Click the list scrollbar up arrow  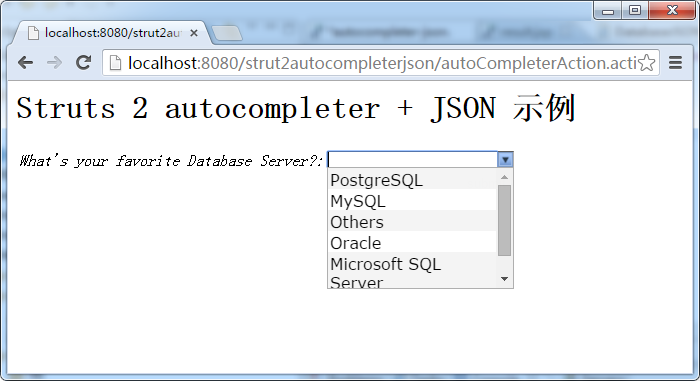504,177
